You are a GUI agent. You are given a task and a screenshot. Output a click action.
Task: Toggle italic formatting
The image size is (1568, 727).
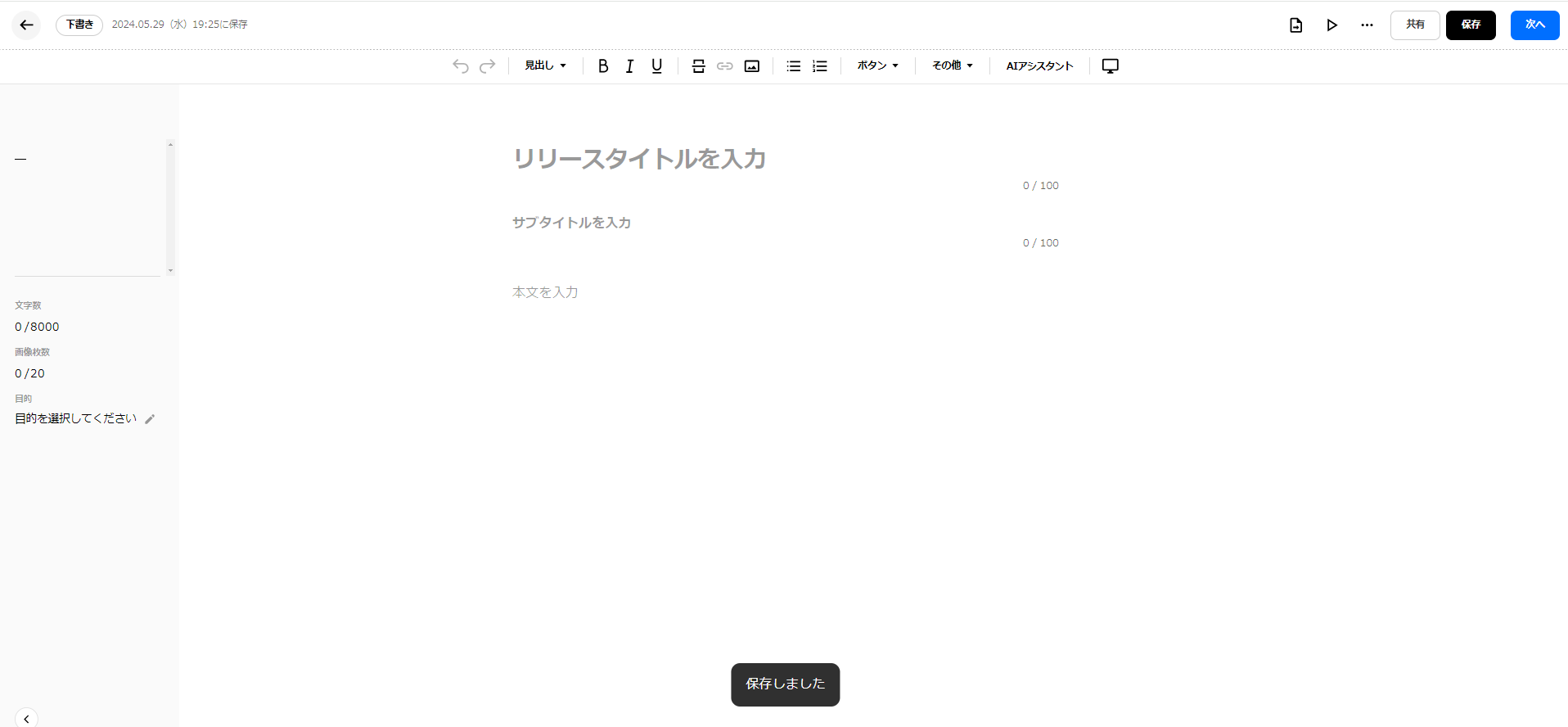629,66
